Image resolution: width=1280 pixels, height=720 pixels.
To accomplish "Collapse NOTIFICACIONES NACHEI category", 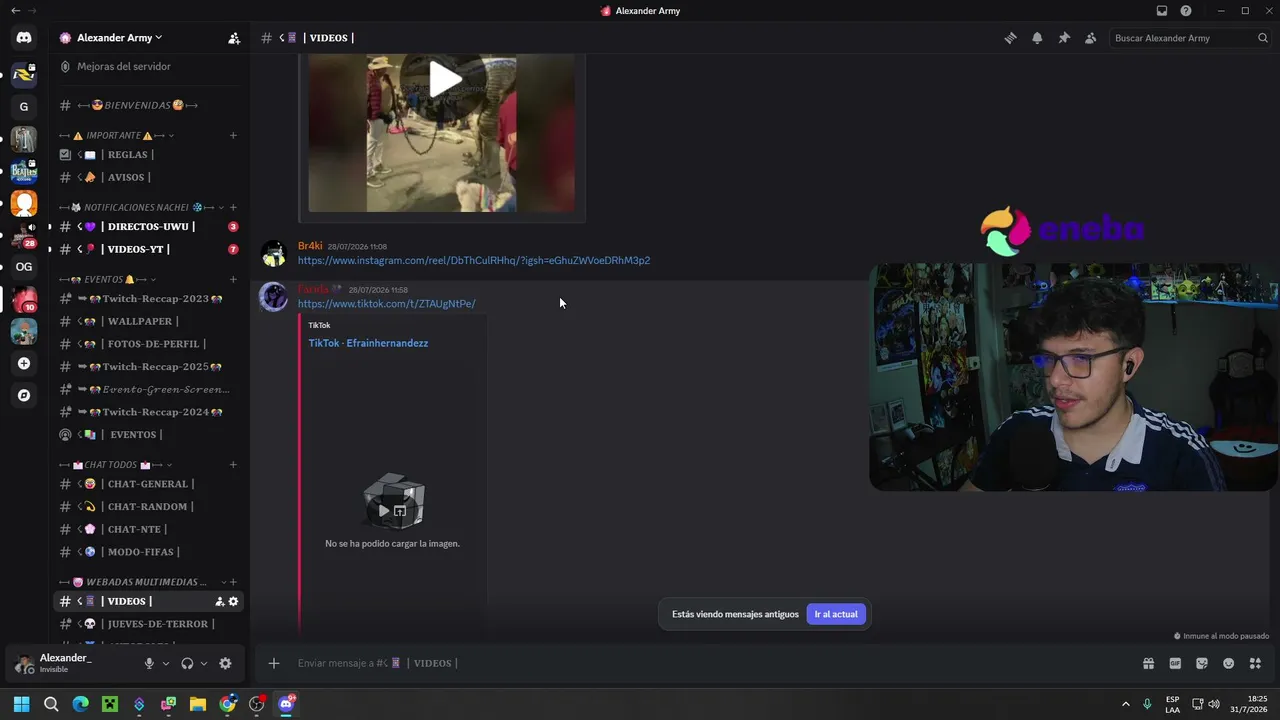I will 141,207.
